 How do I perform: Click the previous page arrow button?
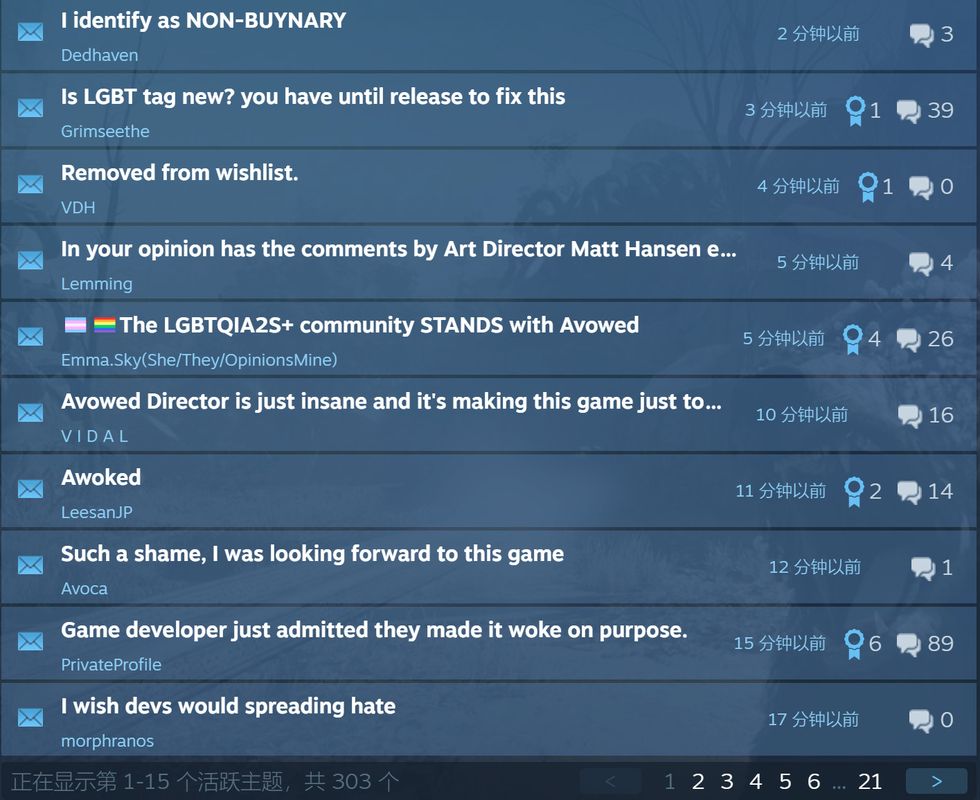611,781
